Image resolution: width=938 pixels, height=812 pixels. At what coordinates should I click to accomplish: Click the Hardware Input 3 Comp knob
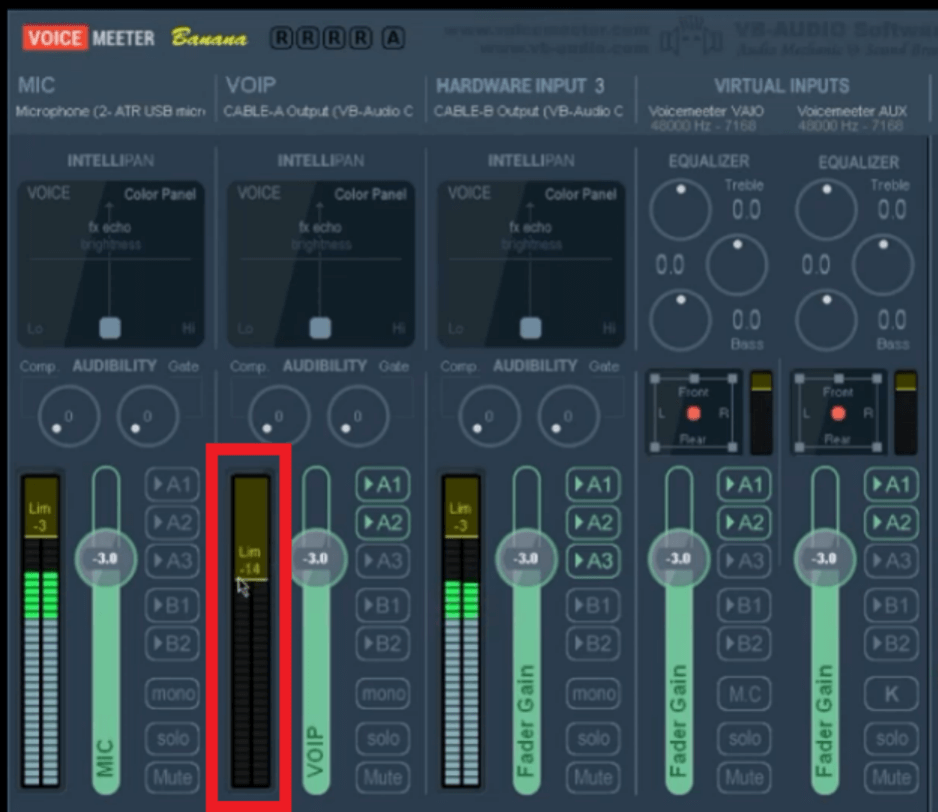[x=489, y=416]
